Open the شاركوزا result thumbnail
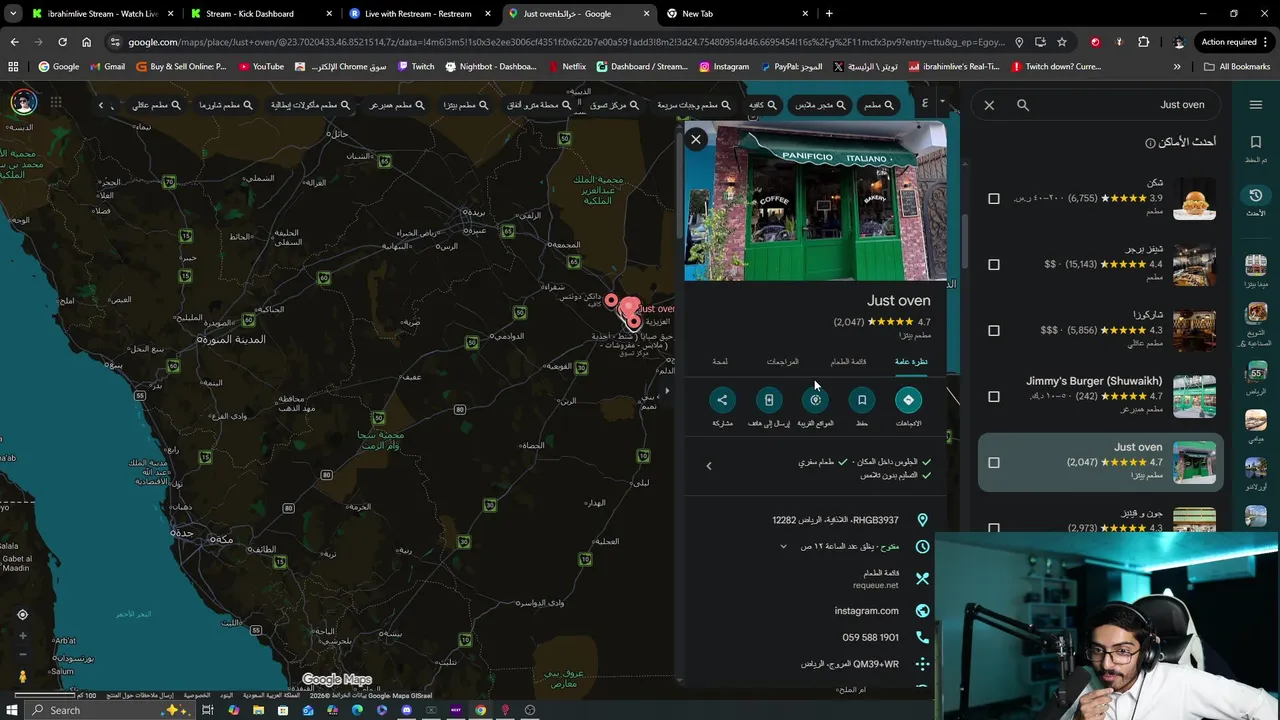Viewport: 1280px width, 720px height. pyautogui.click(x=1194, y=331)
